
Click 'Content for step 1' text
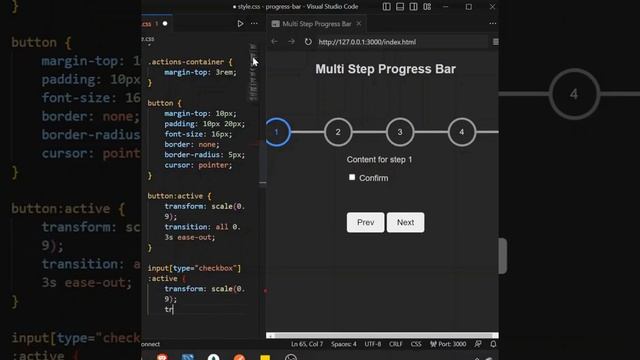click(380, 160)
